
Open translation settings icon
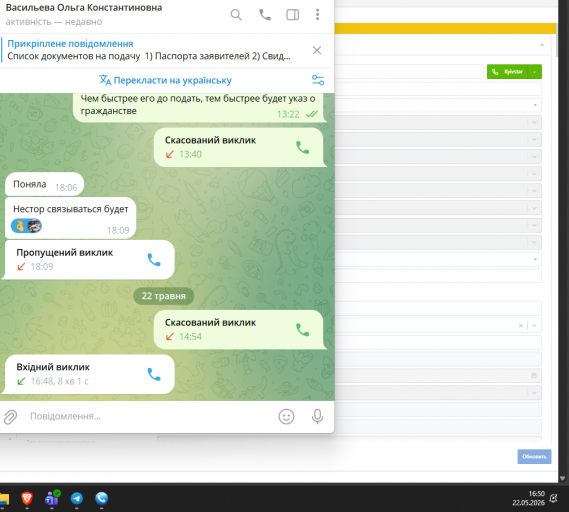point(318,80)
